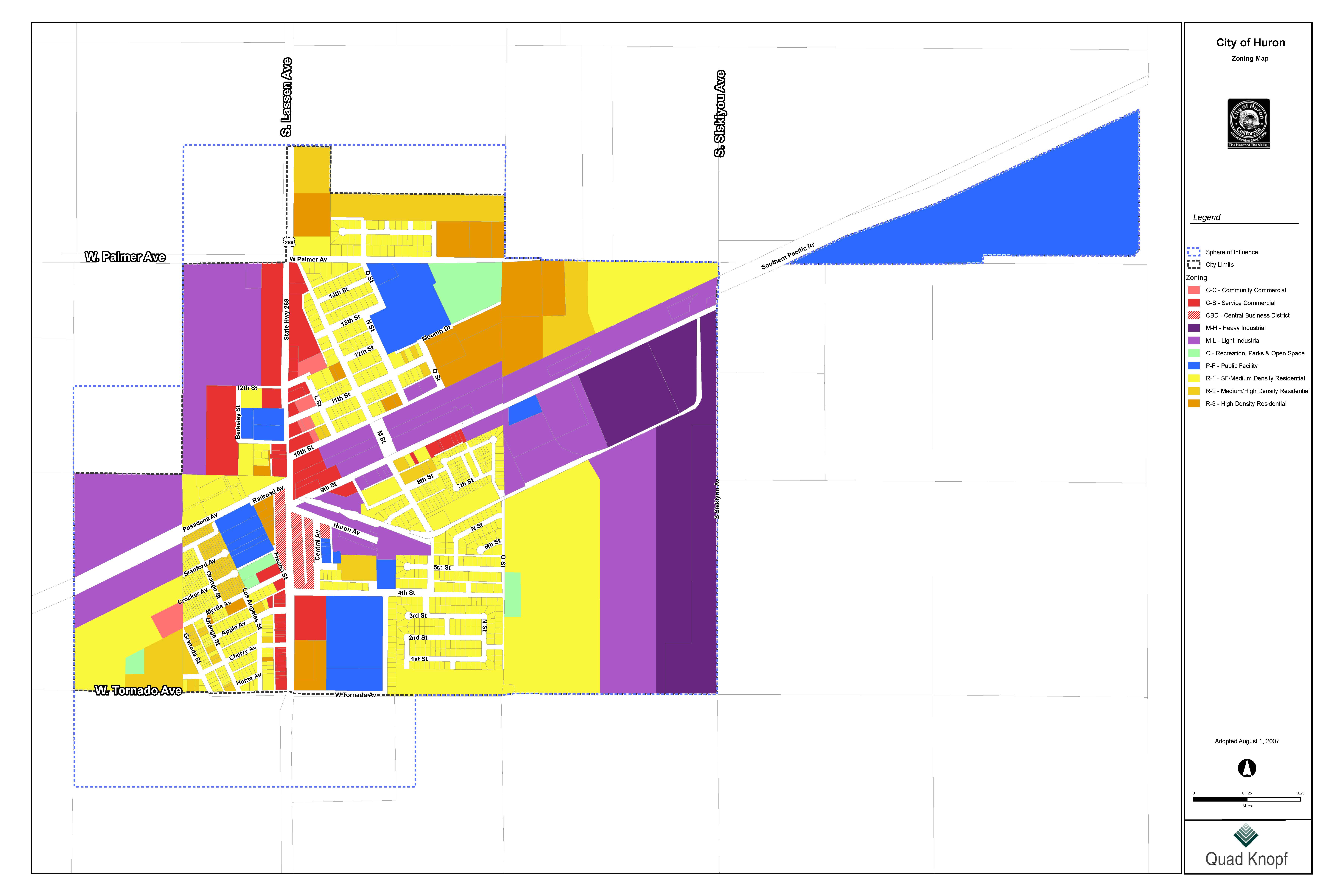Viewport: 1344px width, 896px height.
Task: Click the R-2 legend swatch
Action: coord(1194,391)
